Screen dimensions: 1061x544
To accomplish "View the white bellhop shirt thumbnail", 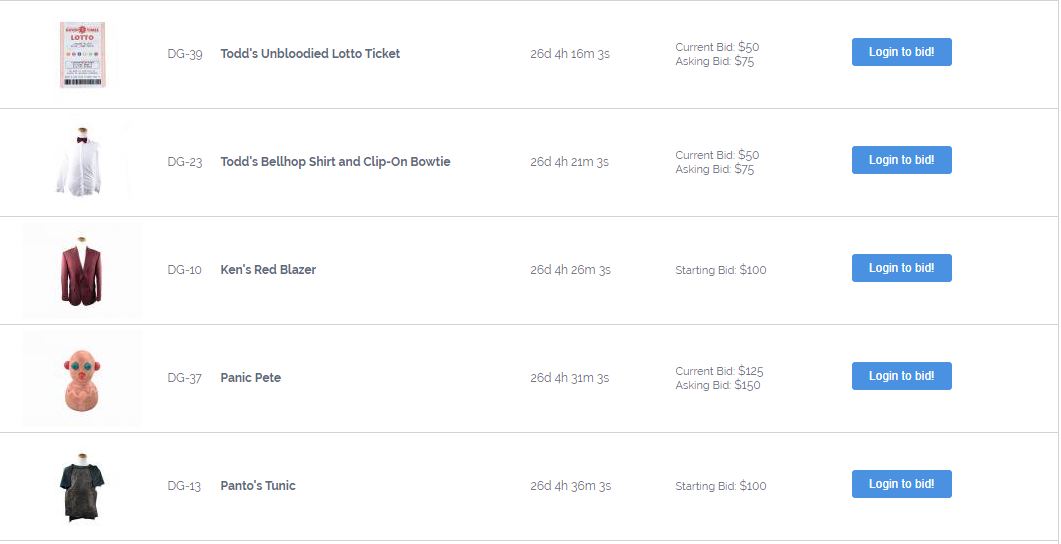I will [x=82, y=162].
